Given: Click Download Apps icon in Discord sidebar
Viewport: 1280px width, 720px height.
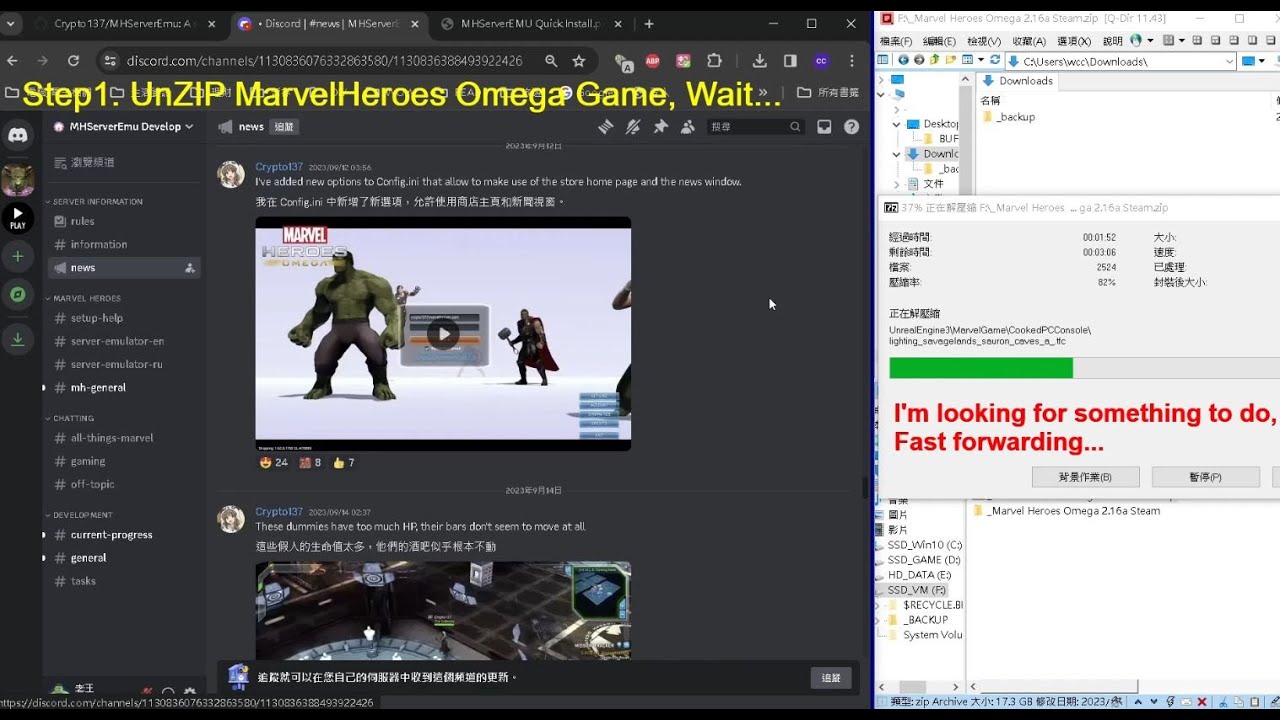Looking at the screenshot, I should pyautogui.click(x=17, y=339).
